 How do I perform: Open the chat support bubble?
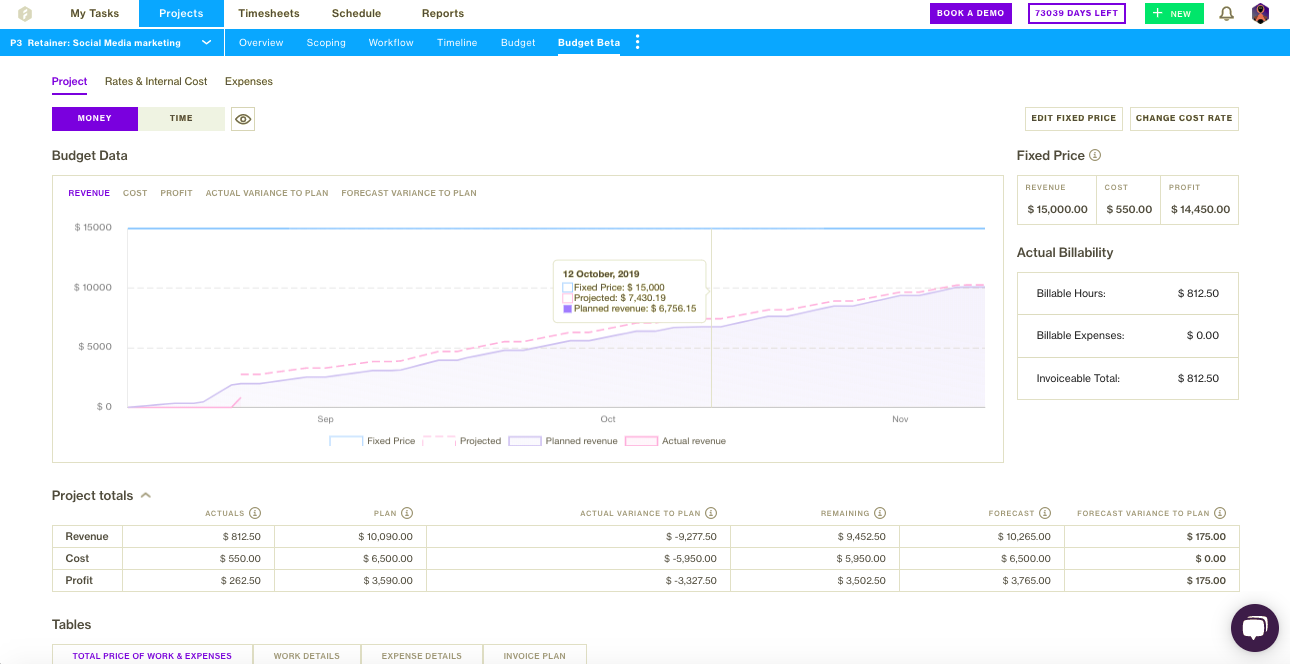[1254, 628]
